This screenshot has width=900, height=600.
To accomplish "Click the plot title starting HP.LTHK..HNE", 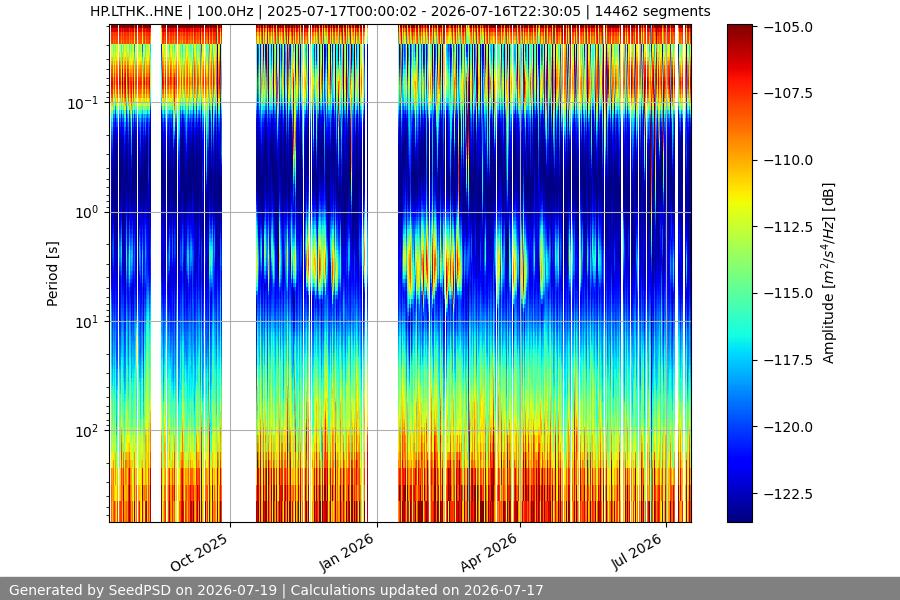I will 400,11.
